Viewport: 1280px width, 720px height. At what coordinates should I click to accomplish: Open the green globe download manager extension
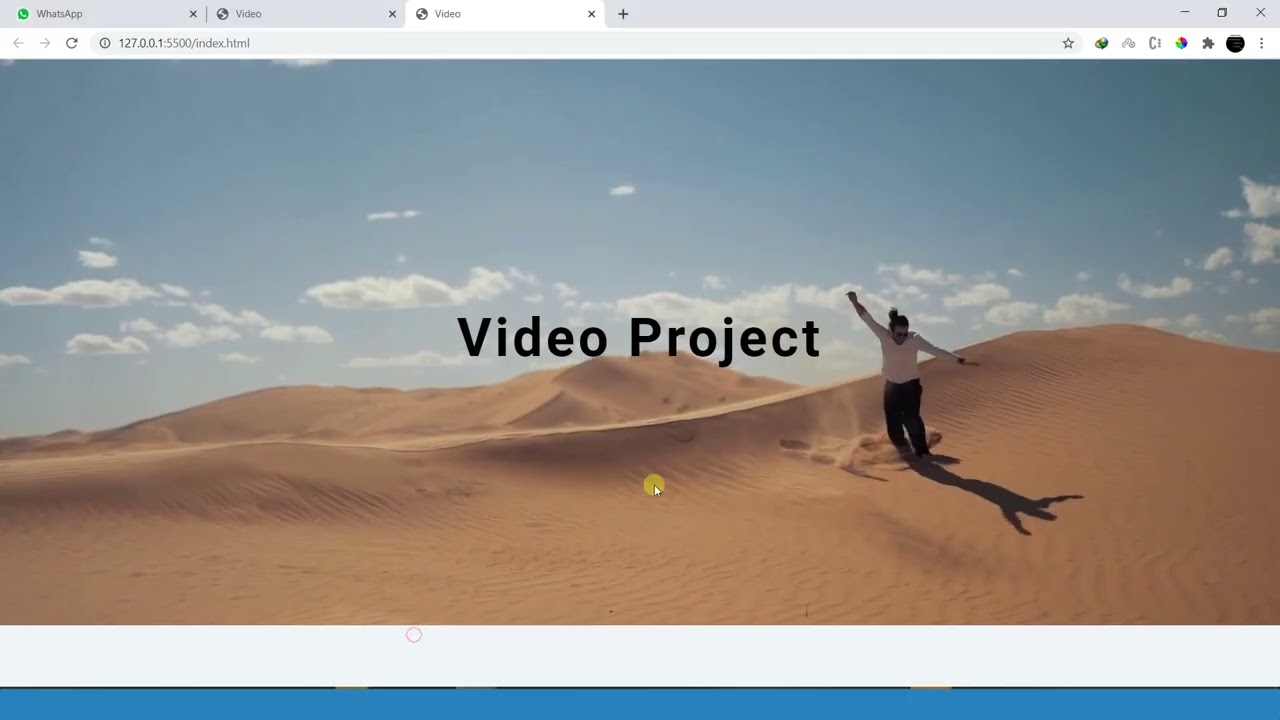(1101, 43)
